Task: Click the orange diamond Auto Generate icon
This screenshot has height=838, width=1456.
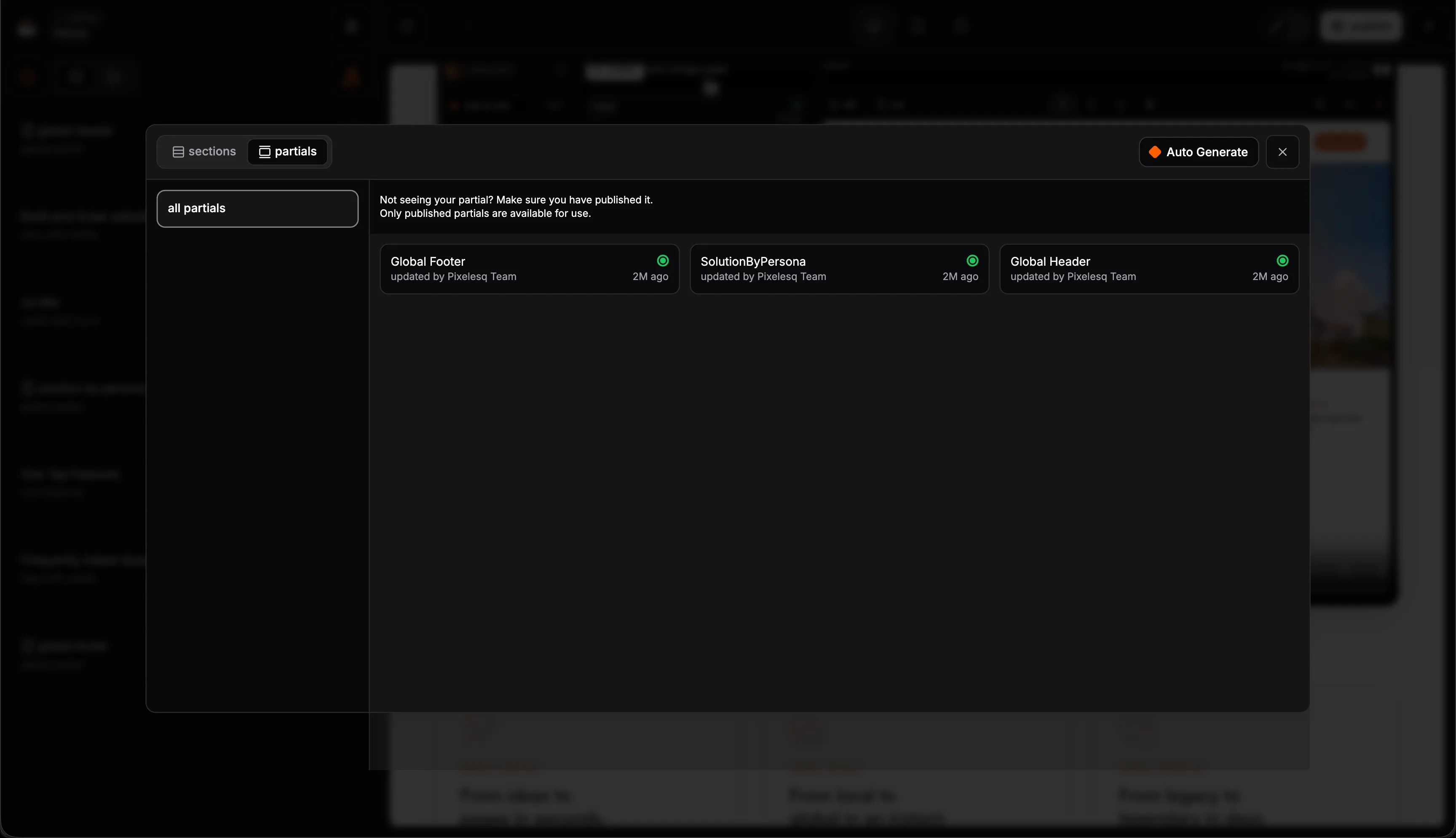Action: tap(1154, 152)
